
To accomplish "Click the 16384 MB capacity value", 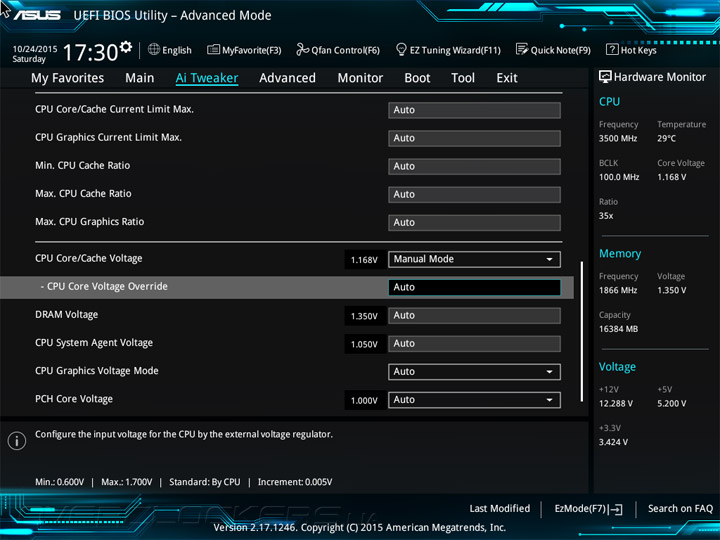I will tap(619, 329).
